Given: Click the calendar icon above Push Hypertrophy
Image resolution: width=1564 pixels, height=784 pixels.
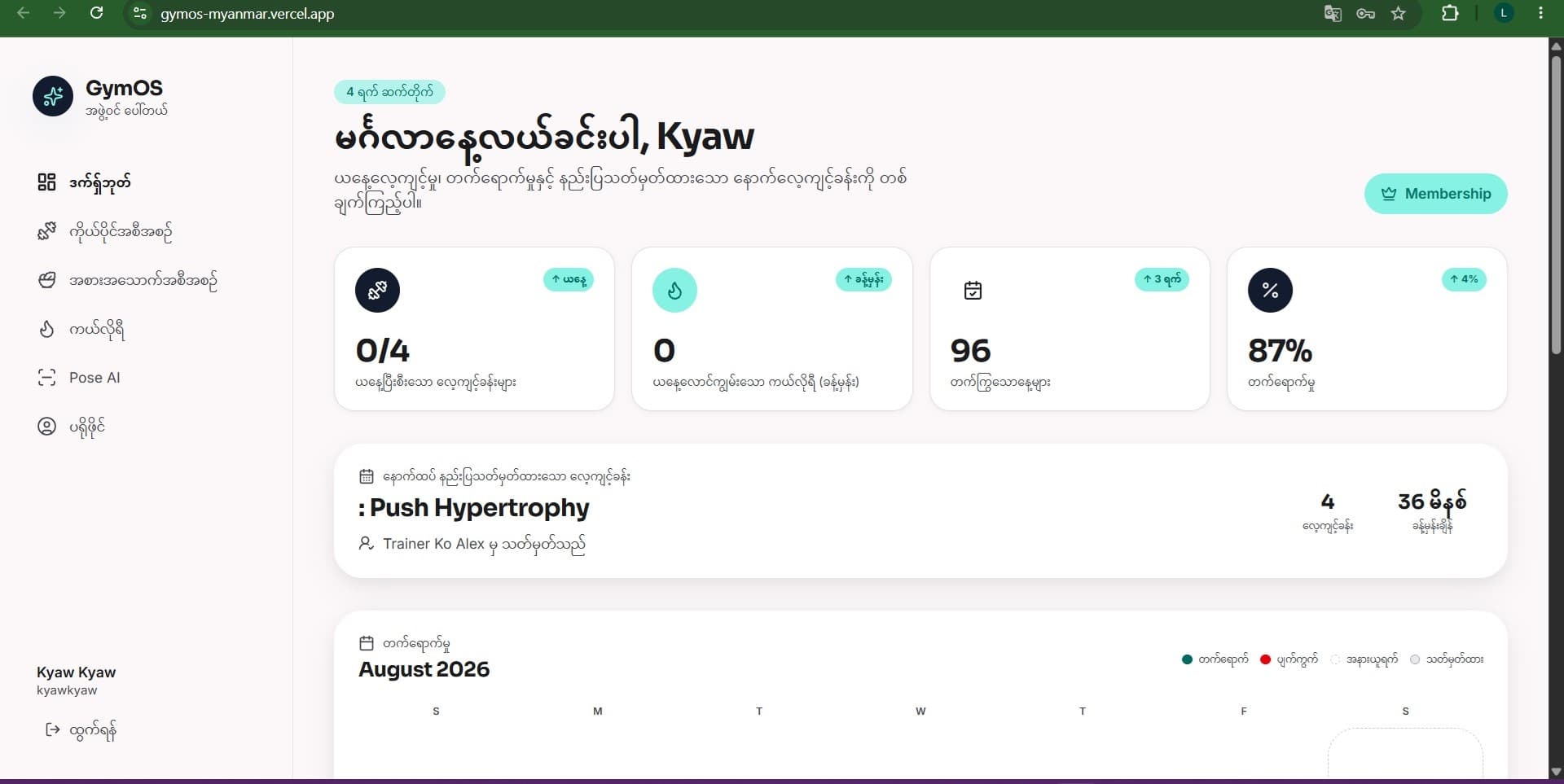Looking at the screenshot, I should (367, 476).
